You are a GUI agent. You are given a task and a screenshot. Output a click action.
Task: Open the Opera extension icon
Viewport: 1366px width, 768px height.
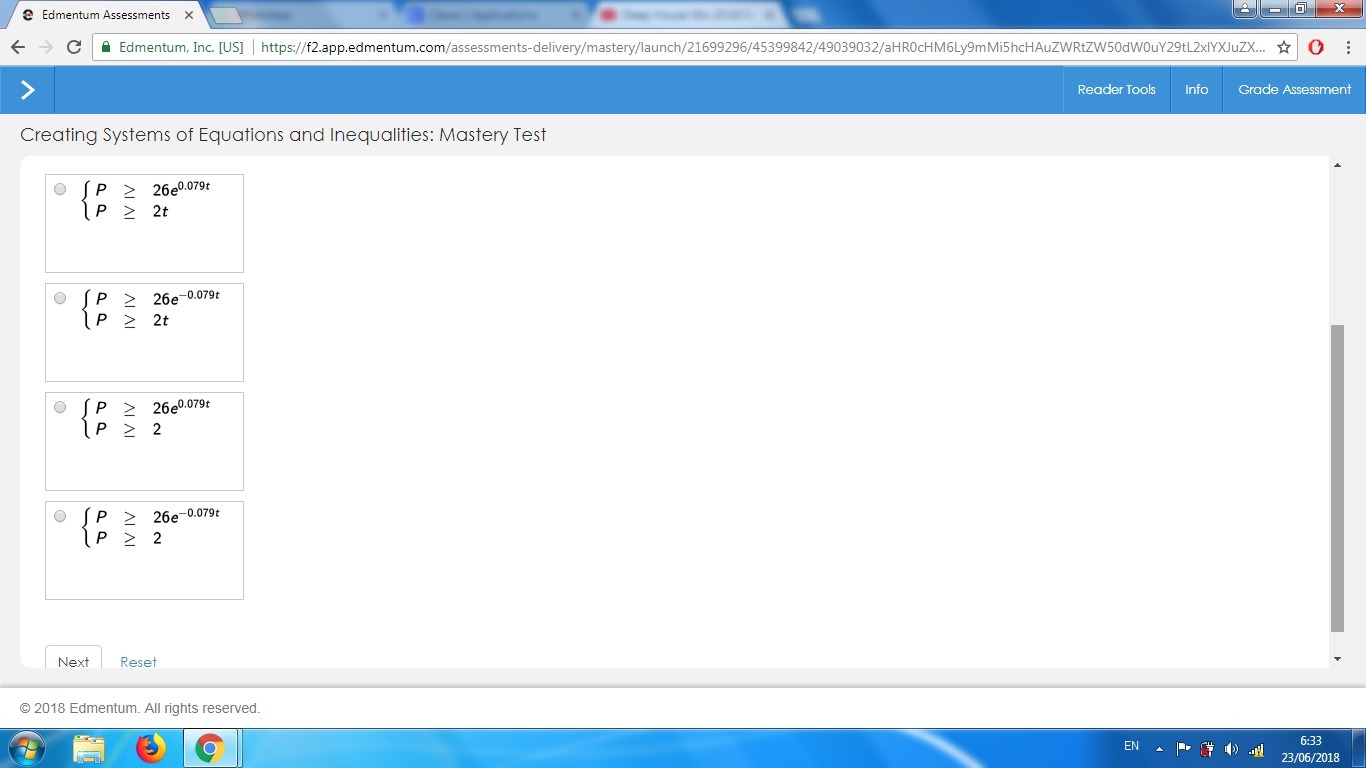pyautogui.click(x=1316, y=47)
